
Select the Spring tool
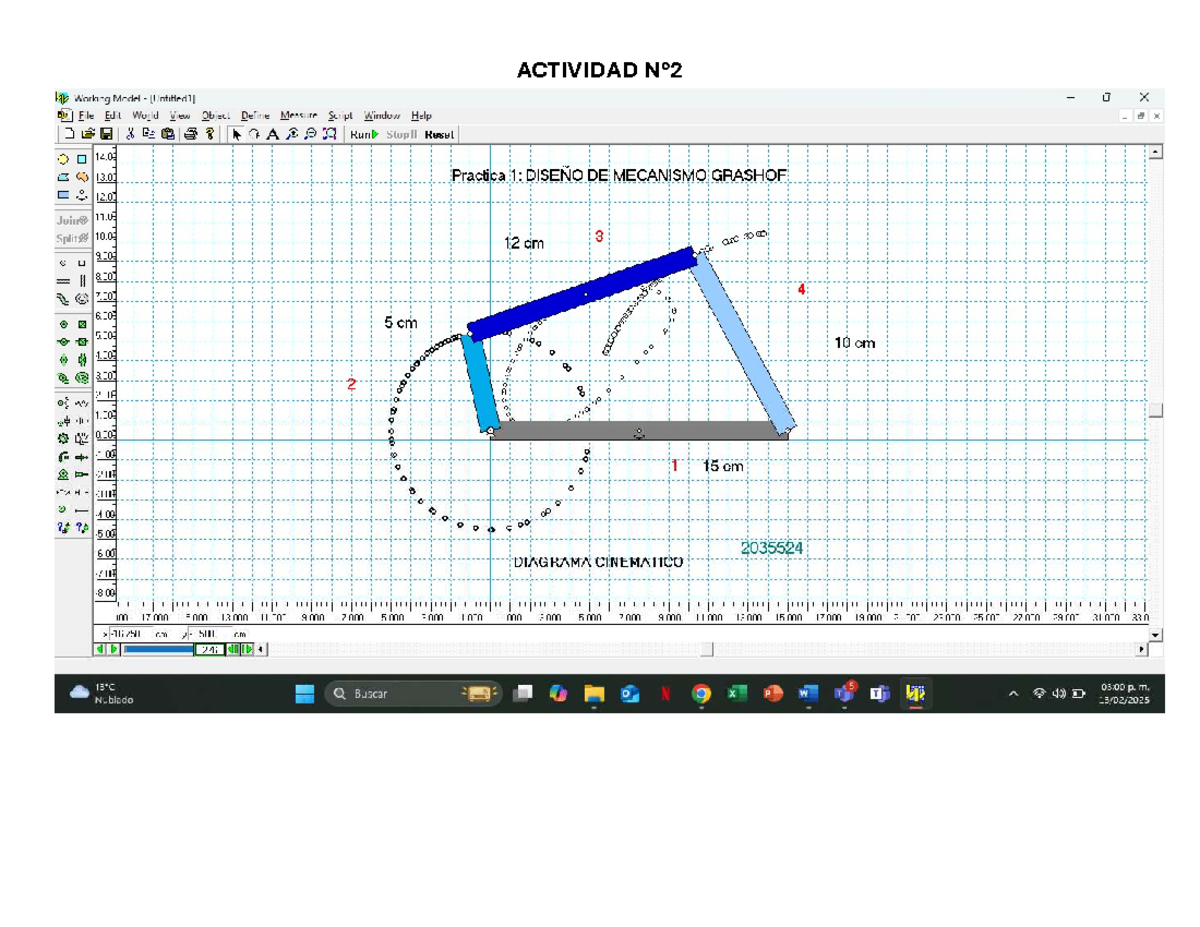(x=82, y=403)
